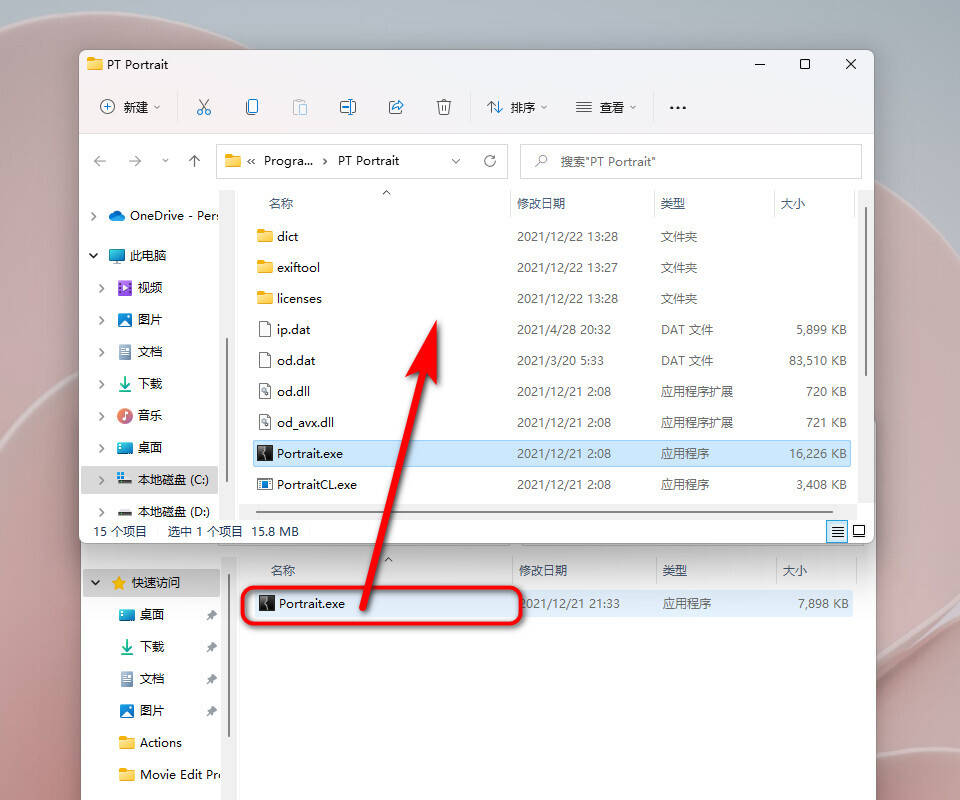Click the Copy icon in toolbar
960x800 pixels.
[x=252, y=107]
